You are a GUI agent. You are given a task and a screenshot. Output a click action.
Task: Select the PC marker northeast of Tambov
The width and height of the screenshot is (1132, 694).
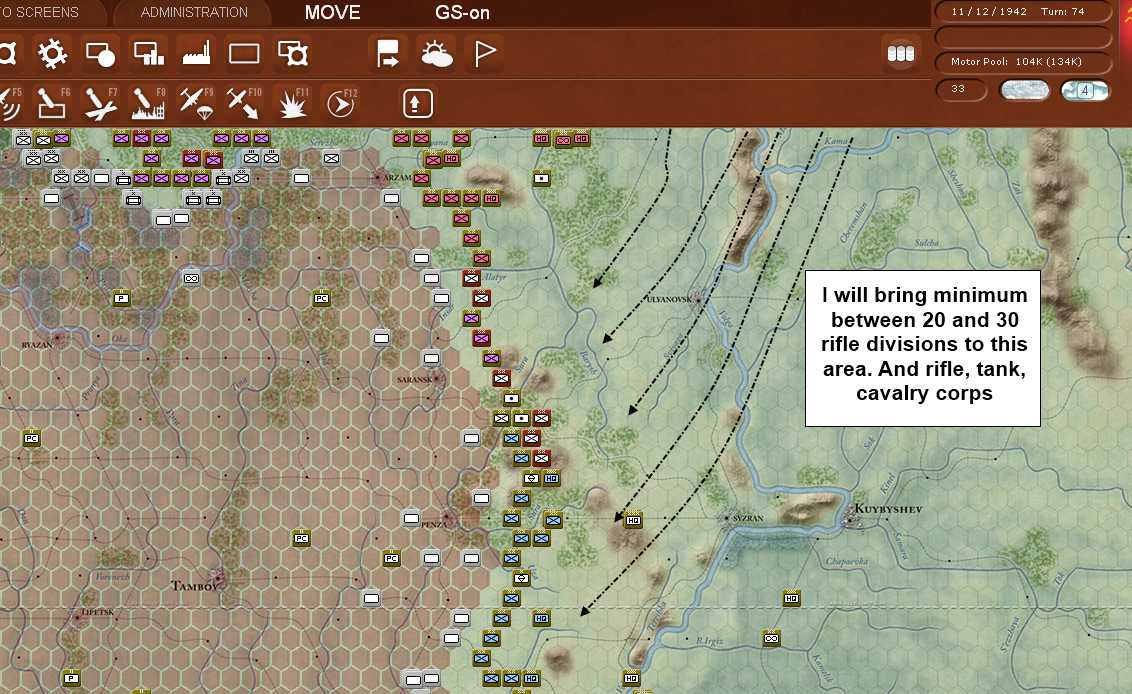coord(302,538)
